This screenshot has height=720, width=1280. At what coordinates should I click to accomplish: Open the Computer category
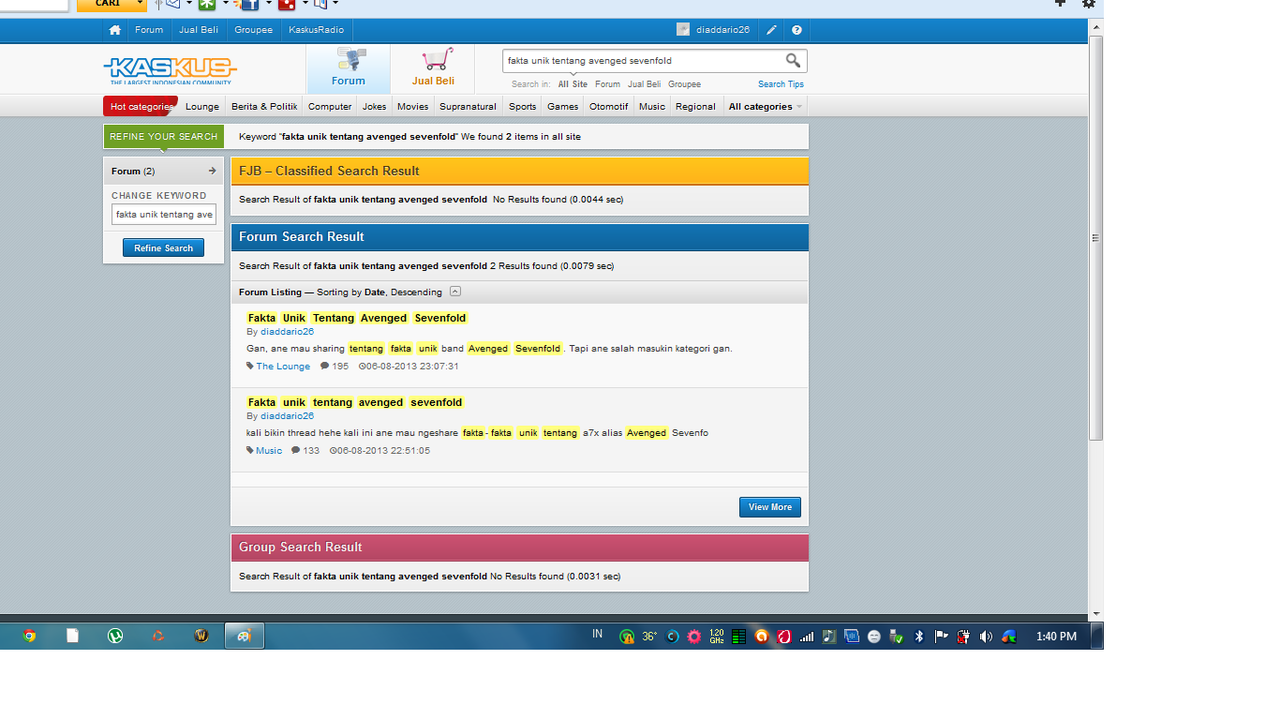(x=330, y=106)
